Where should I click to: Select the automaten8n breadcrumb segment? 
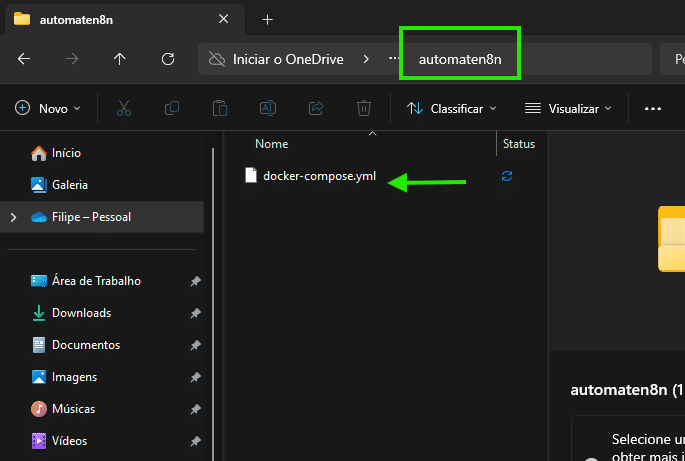tap(460, 59)
